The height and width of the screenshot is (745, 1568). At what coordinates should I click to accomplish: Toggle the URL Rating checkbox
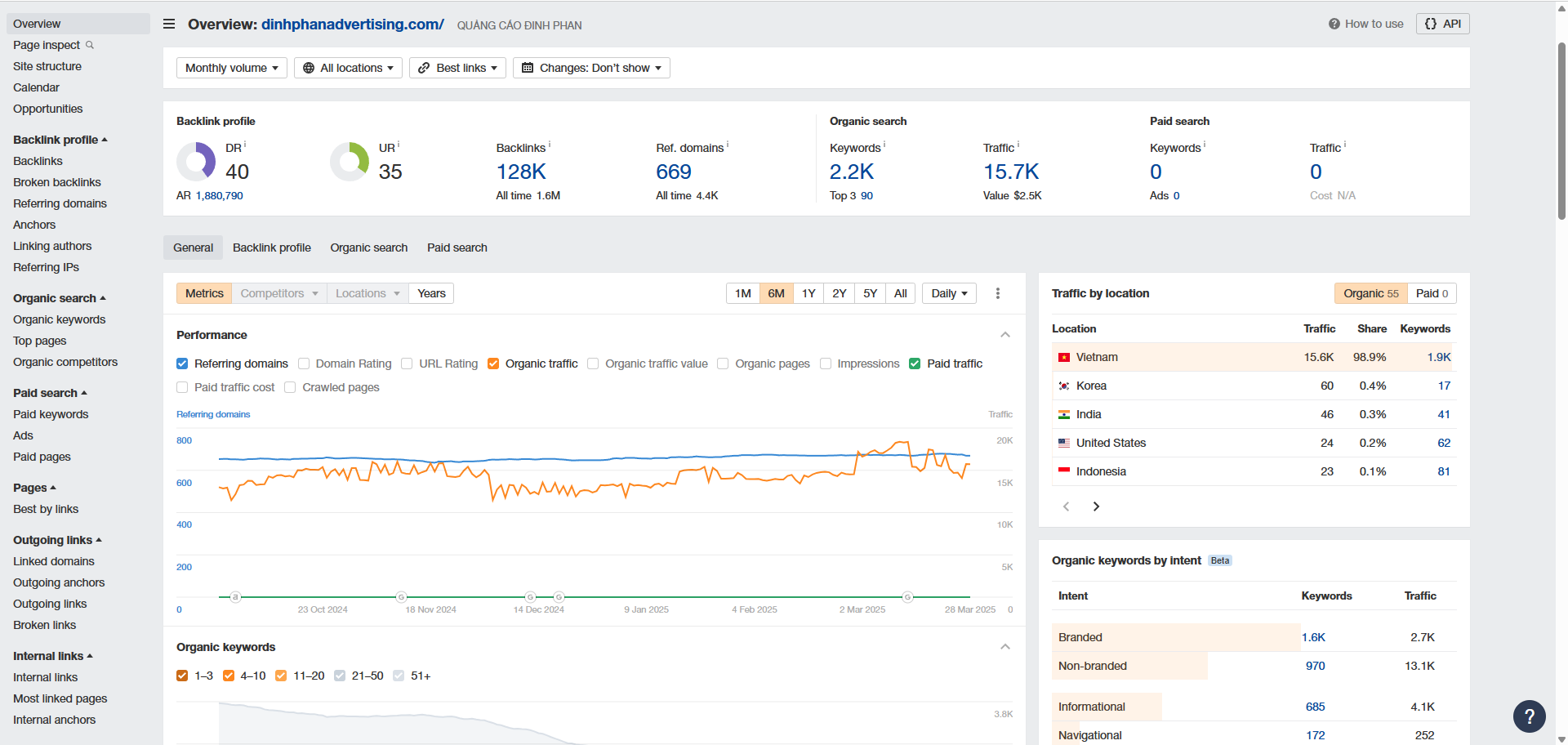407,364
